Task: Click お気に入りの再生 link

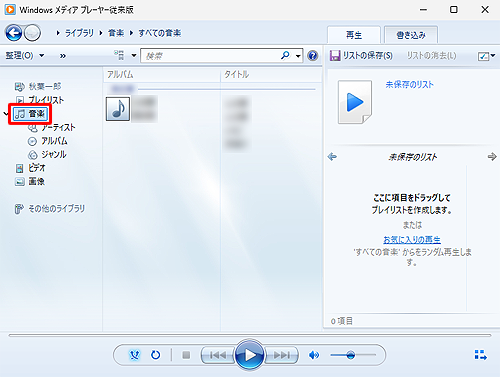Action: pos(412,240)
